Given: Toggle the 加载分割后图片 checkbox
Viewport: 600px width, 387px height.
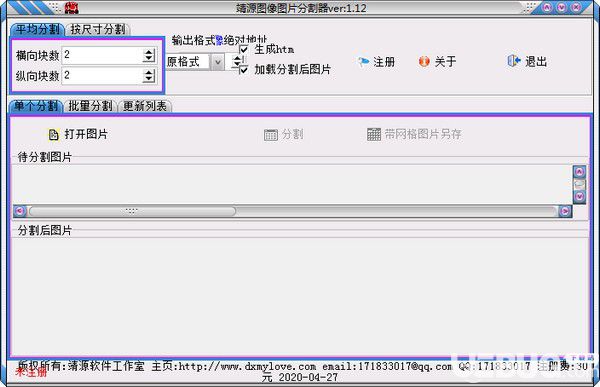Looking at the screenshot, I should (x=244, y=70).
